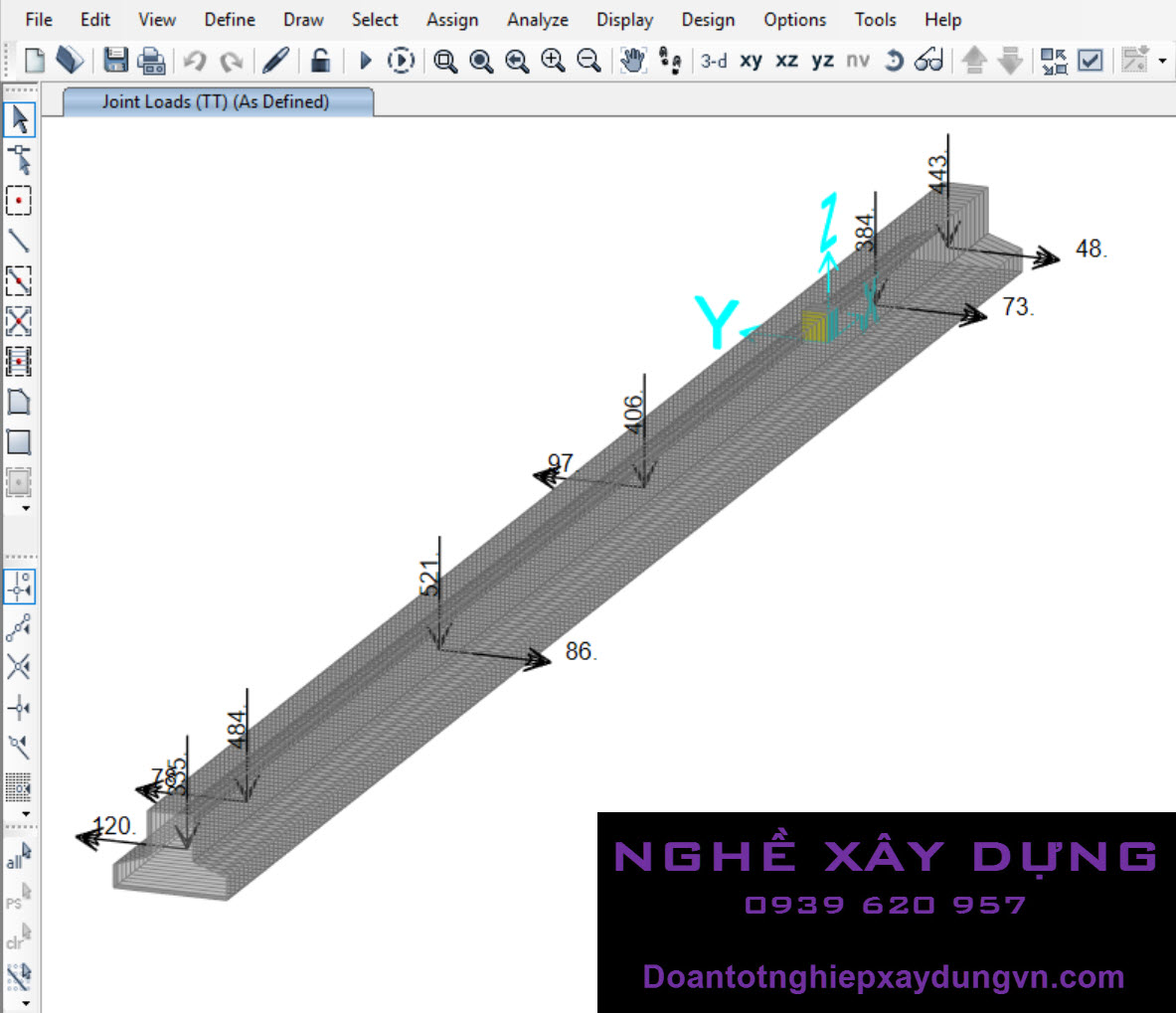
Task: Save the model with floppy icon
Action: pyautogui.click(x=115, y=60)
